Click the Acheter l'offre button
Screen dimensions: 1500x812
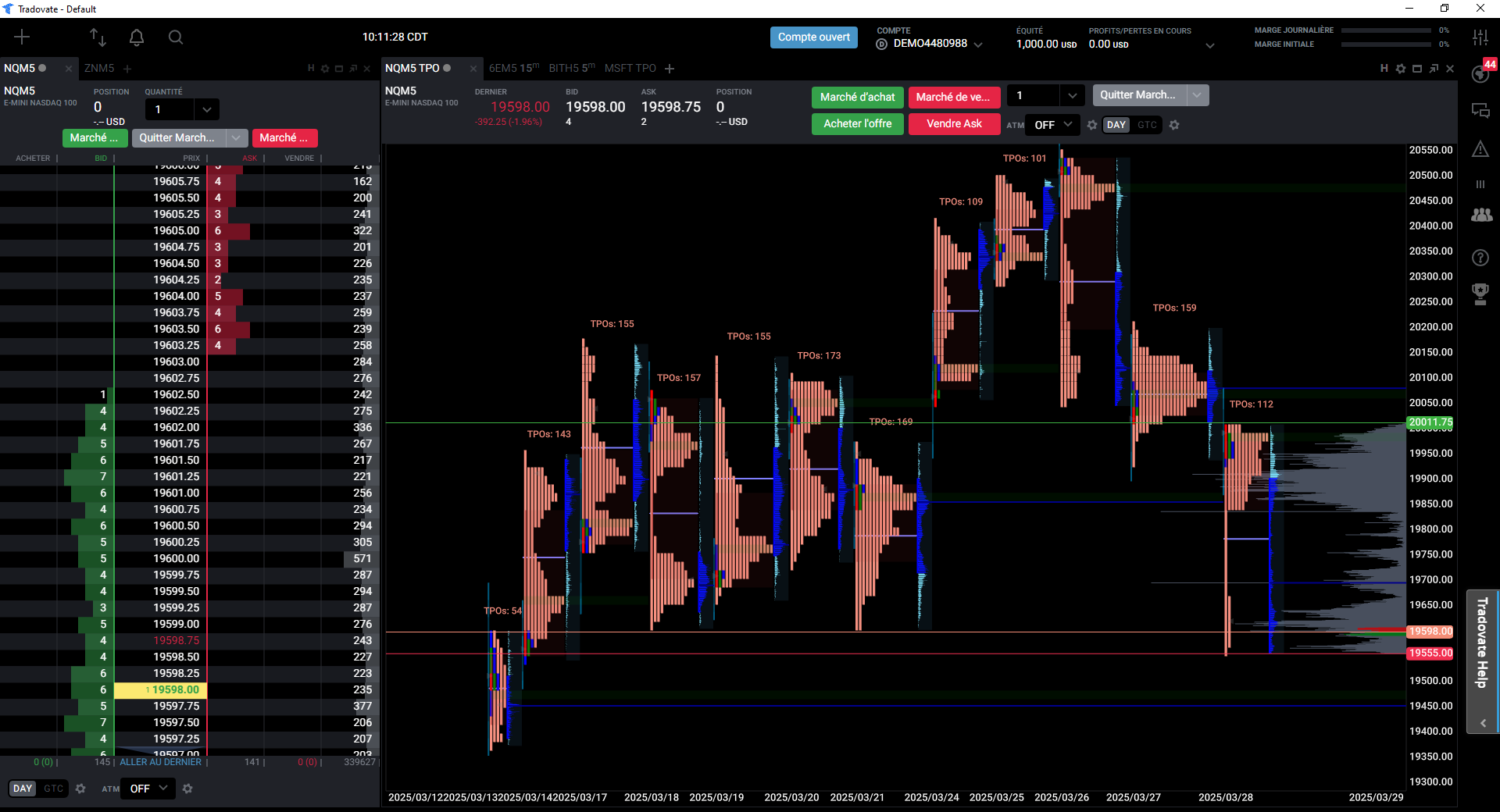click(858, 123)
